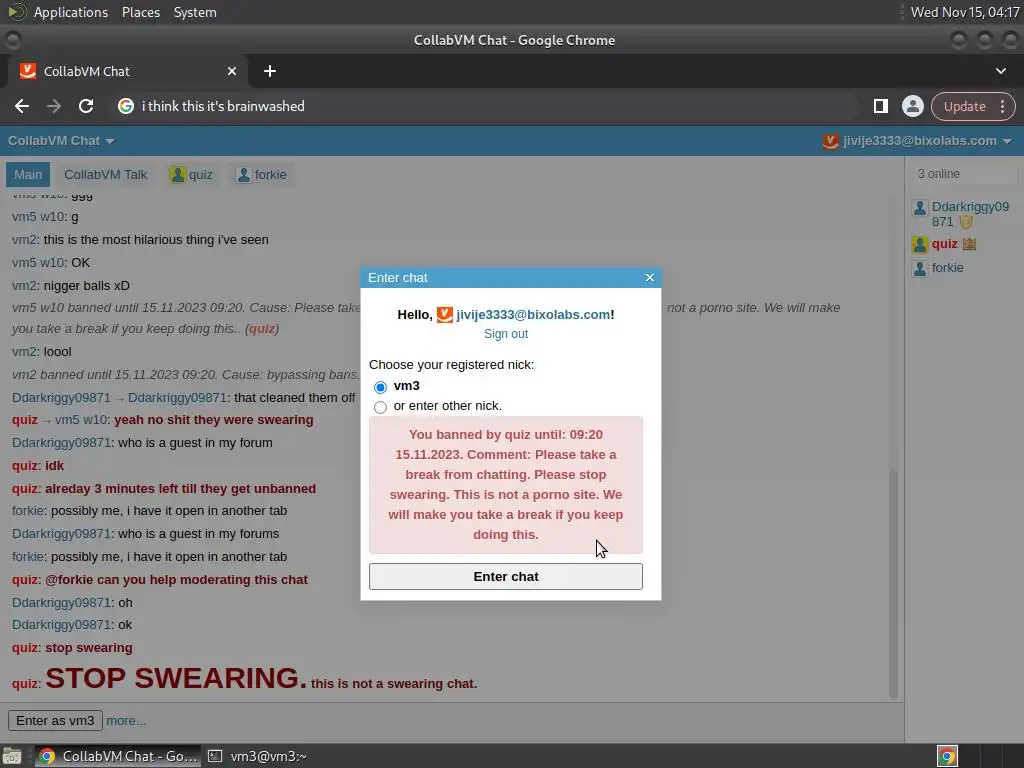Click the logo icon beside the dialog email
This screenshot has height=768, width=1024.
pyautogui.click(x=445, y=315)
